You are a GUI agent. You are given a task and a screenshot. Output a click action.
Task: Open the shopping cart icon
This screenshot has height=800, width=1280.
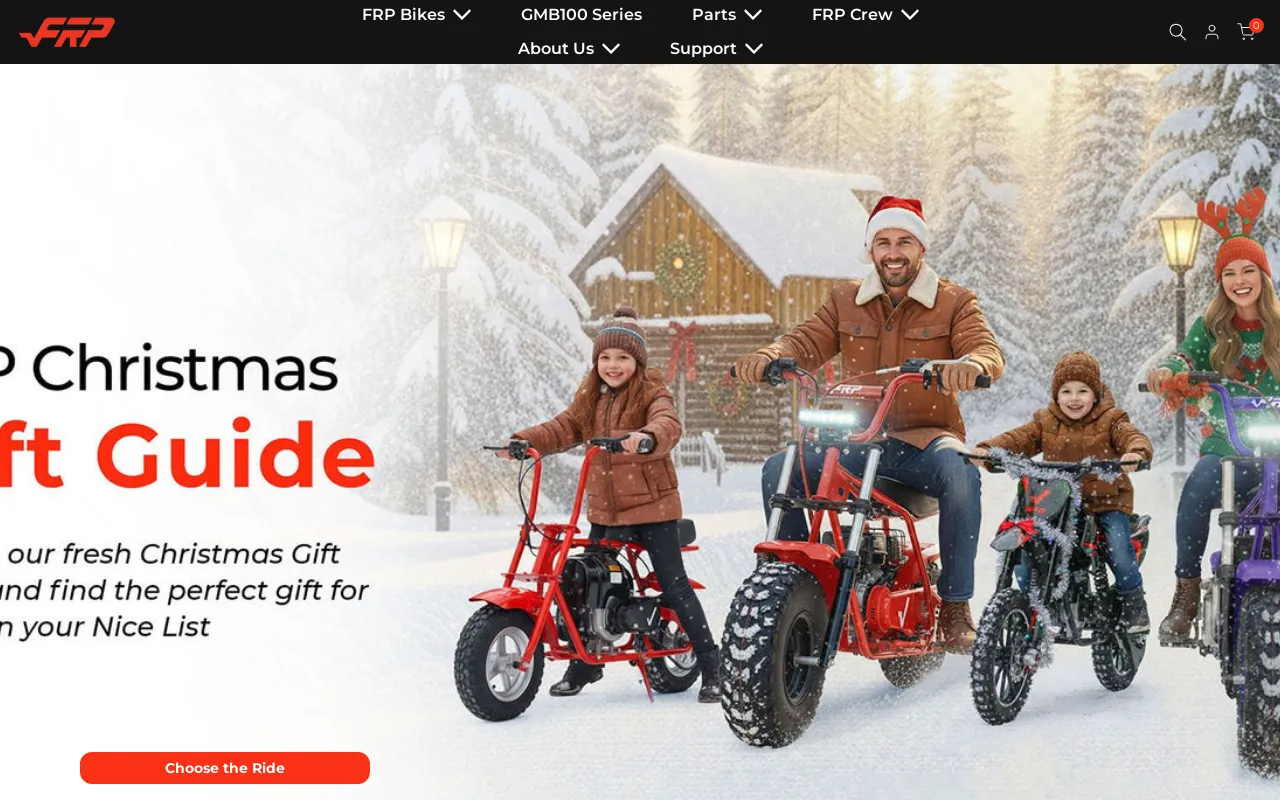click(x=1245, y=32)
